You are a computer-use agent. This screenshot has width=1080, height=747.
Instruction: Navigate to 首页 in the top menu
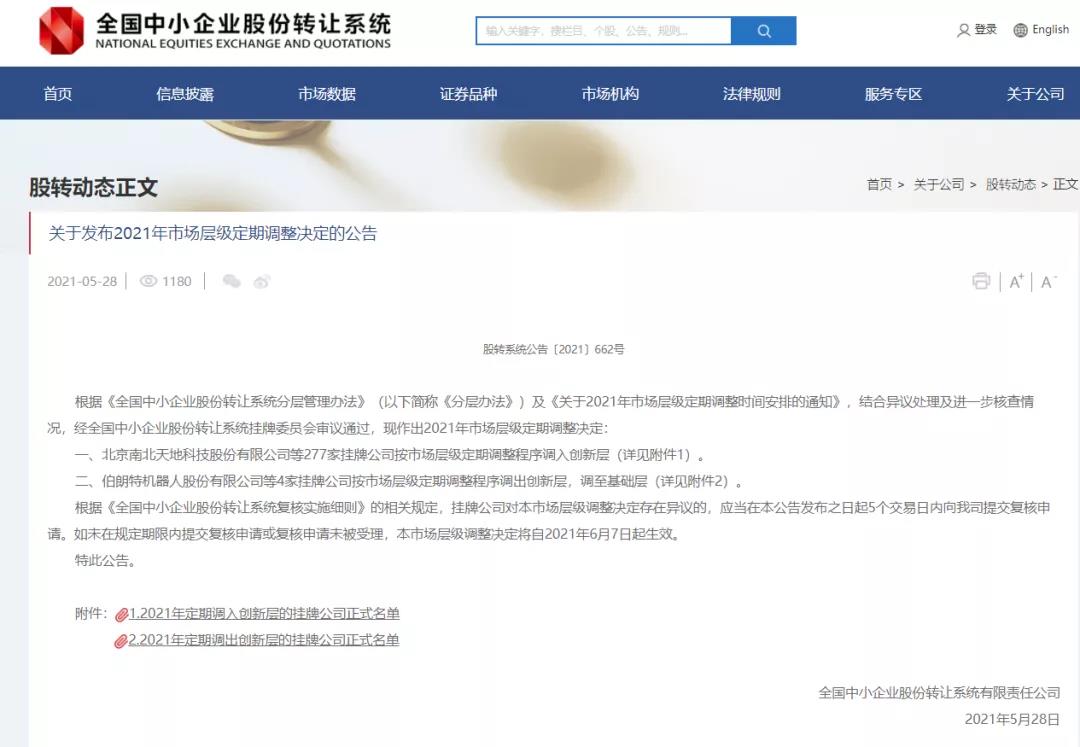(58, 93)
